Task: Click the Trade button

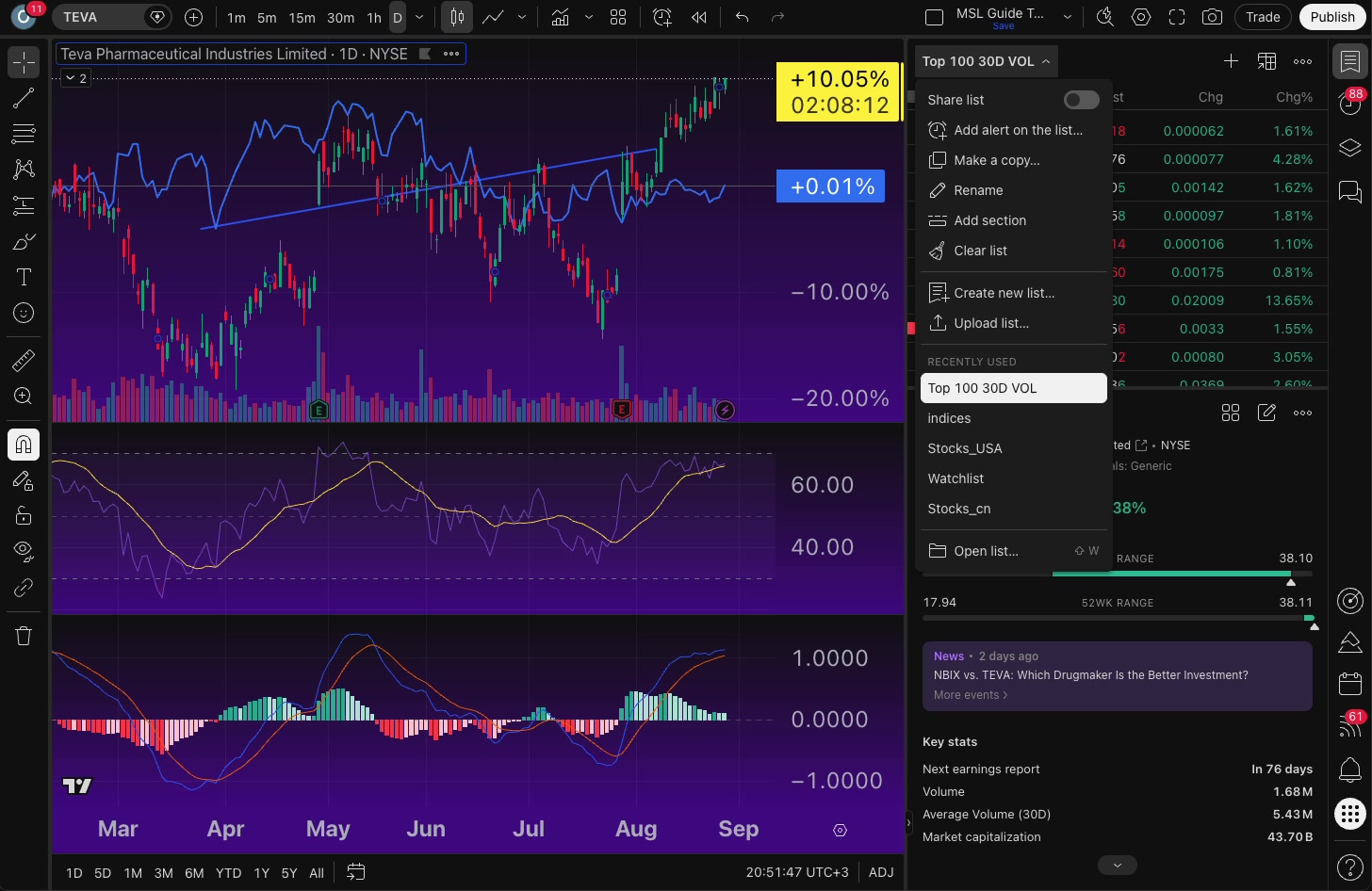Action: pos(1263,17)
